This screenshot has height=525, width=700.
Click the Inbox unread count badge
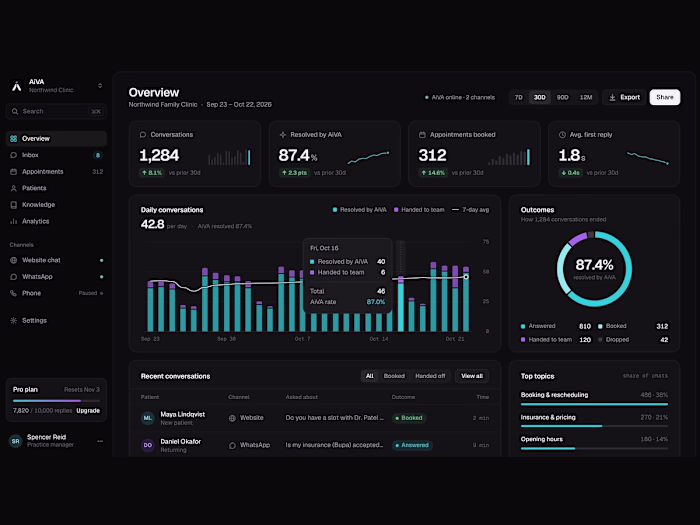click(x=98, y=155)
